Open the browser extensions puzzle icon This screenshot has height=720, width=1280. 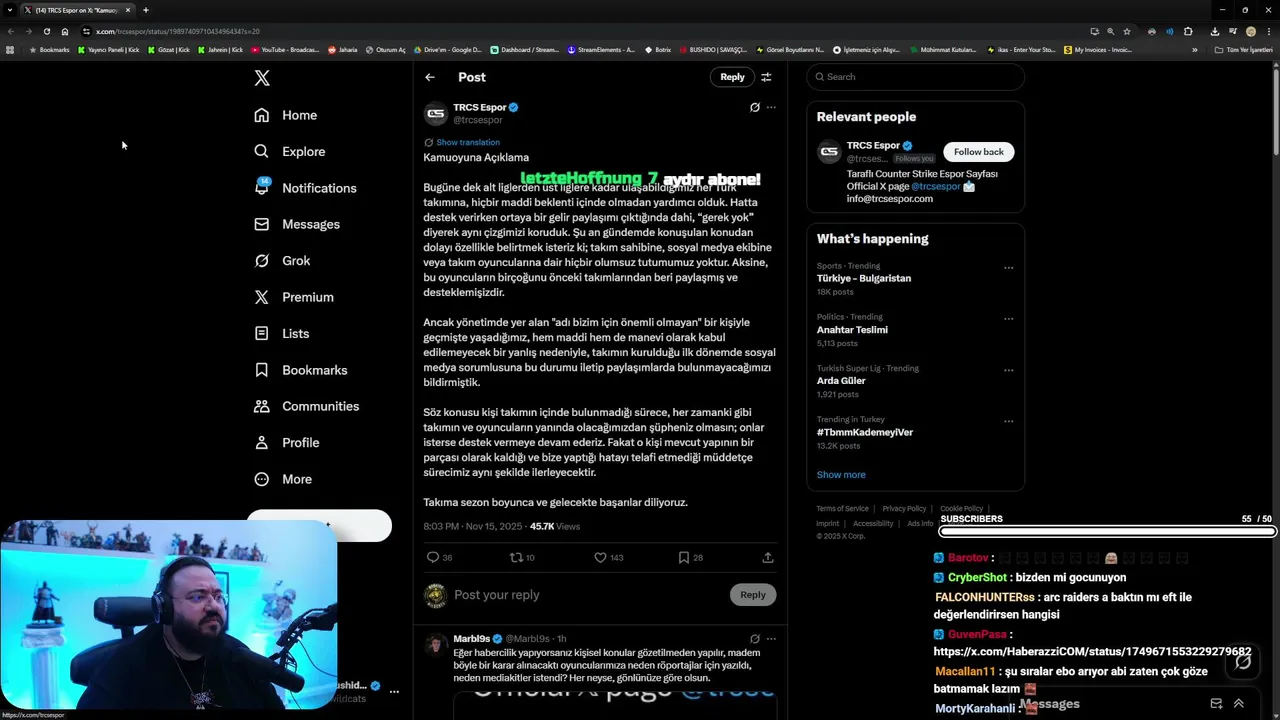pos(1188,31)
